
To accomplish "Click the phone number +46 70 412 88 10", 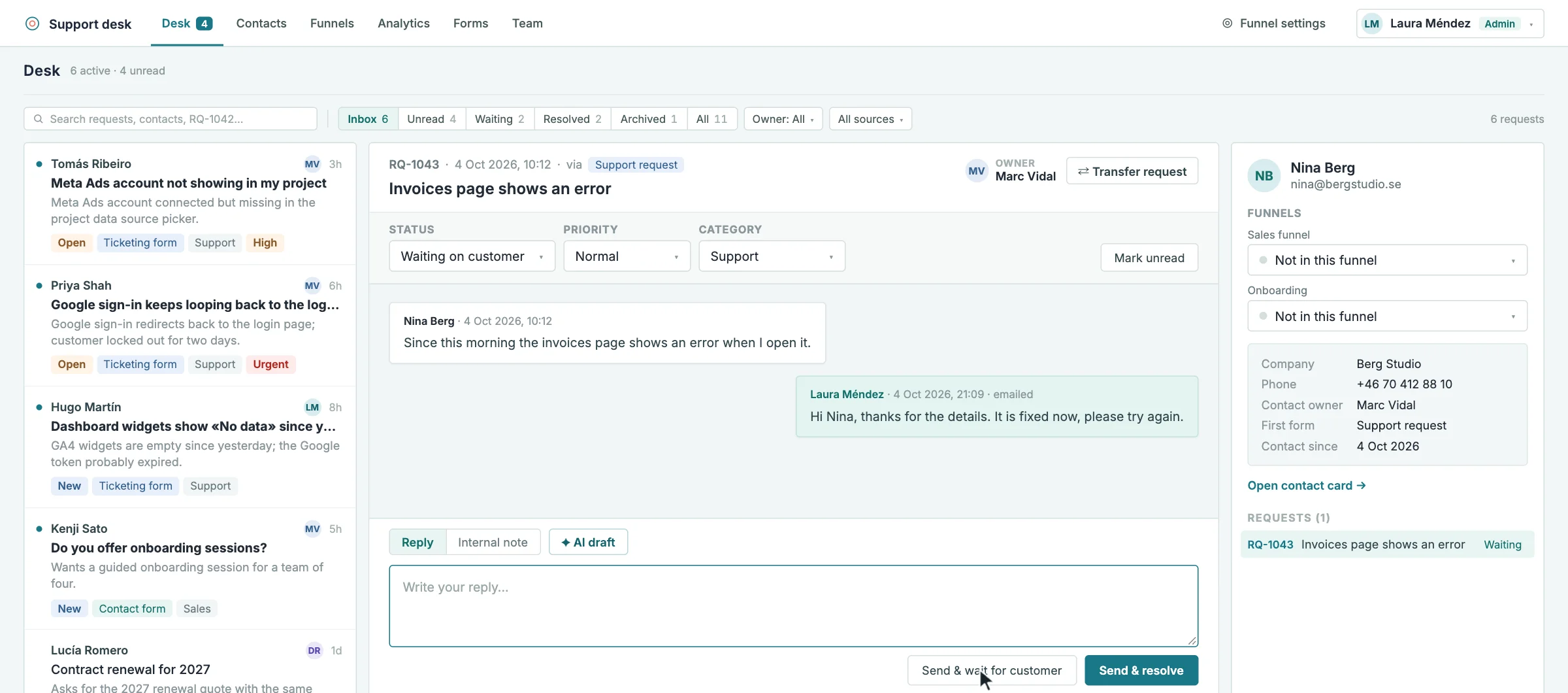I will click(1404, 384).
